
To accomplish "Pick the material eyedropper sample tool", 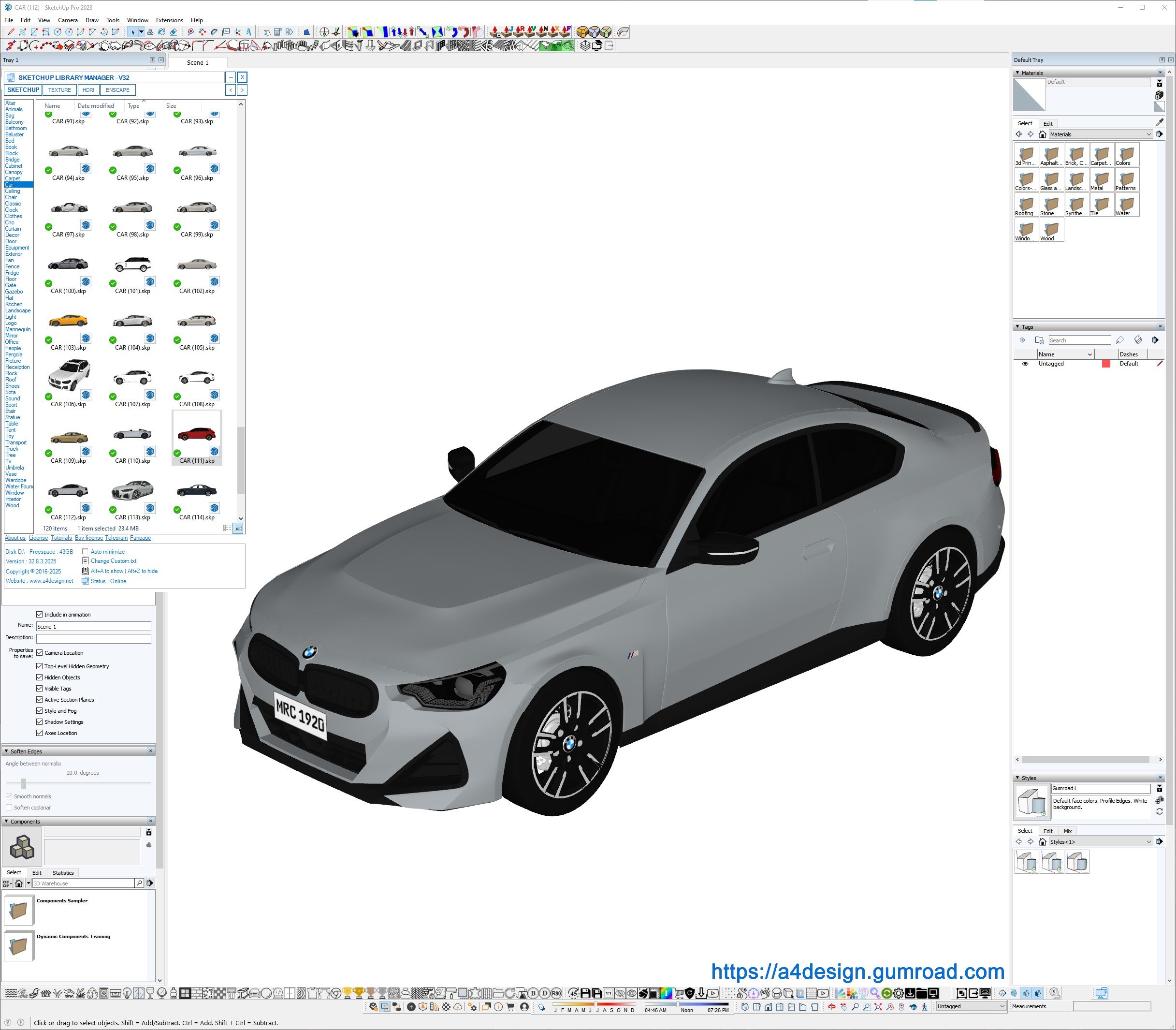I will click(x=1159, y=122).
